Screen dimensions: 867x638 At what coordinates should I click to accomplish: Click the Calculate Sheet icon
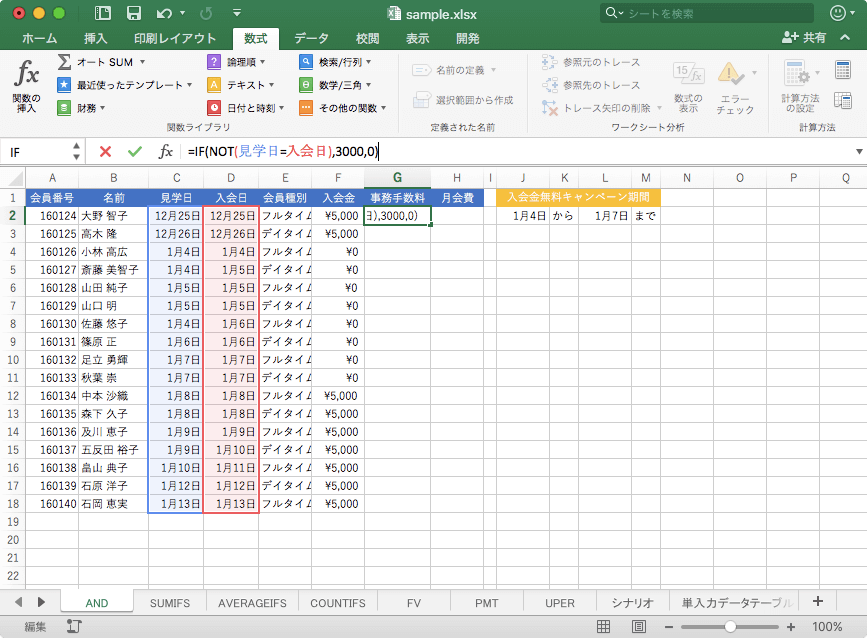coord(843,101)
